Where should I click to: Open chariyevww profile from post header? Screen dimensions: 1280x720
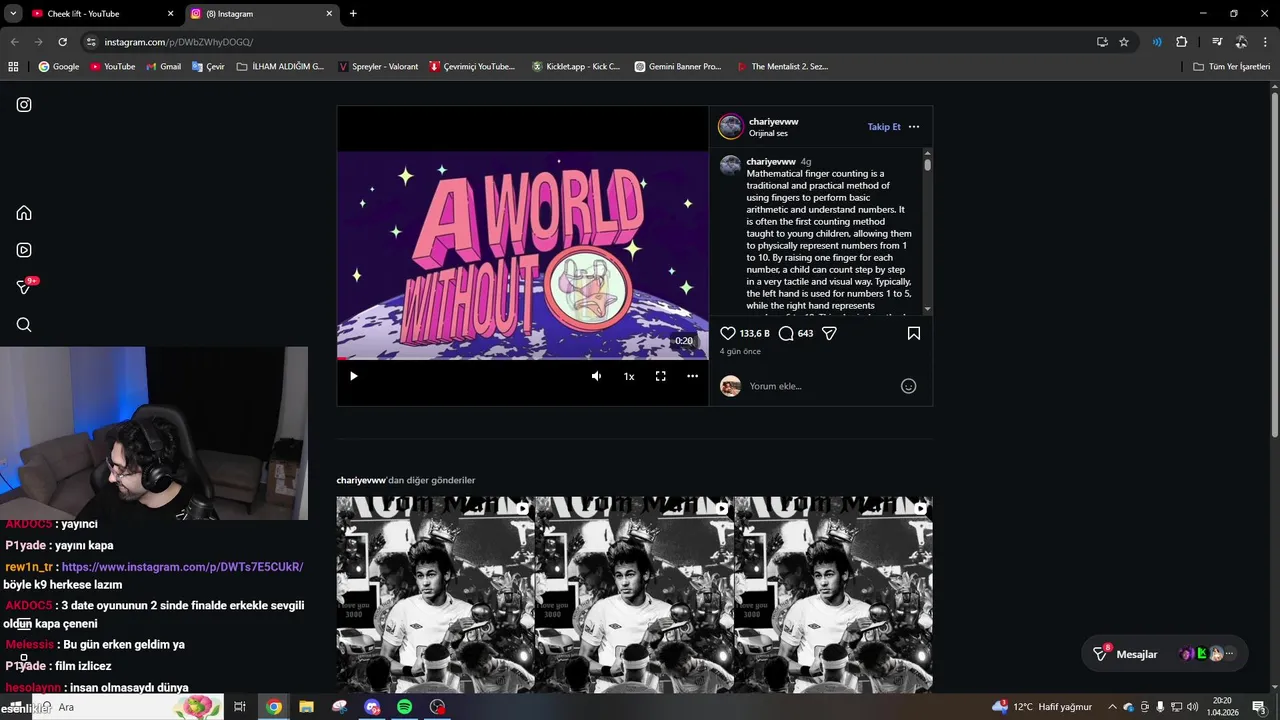coord(773,121)
